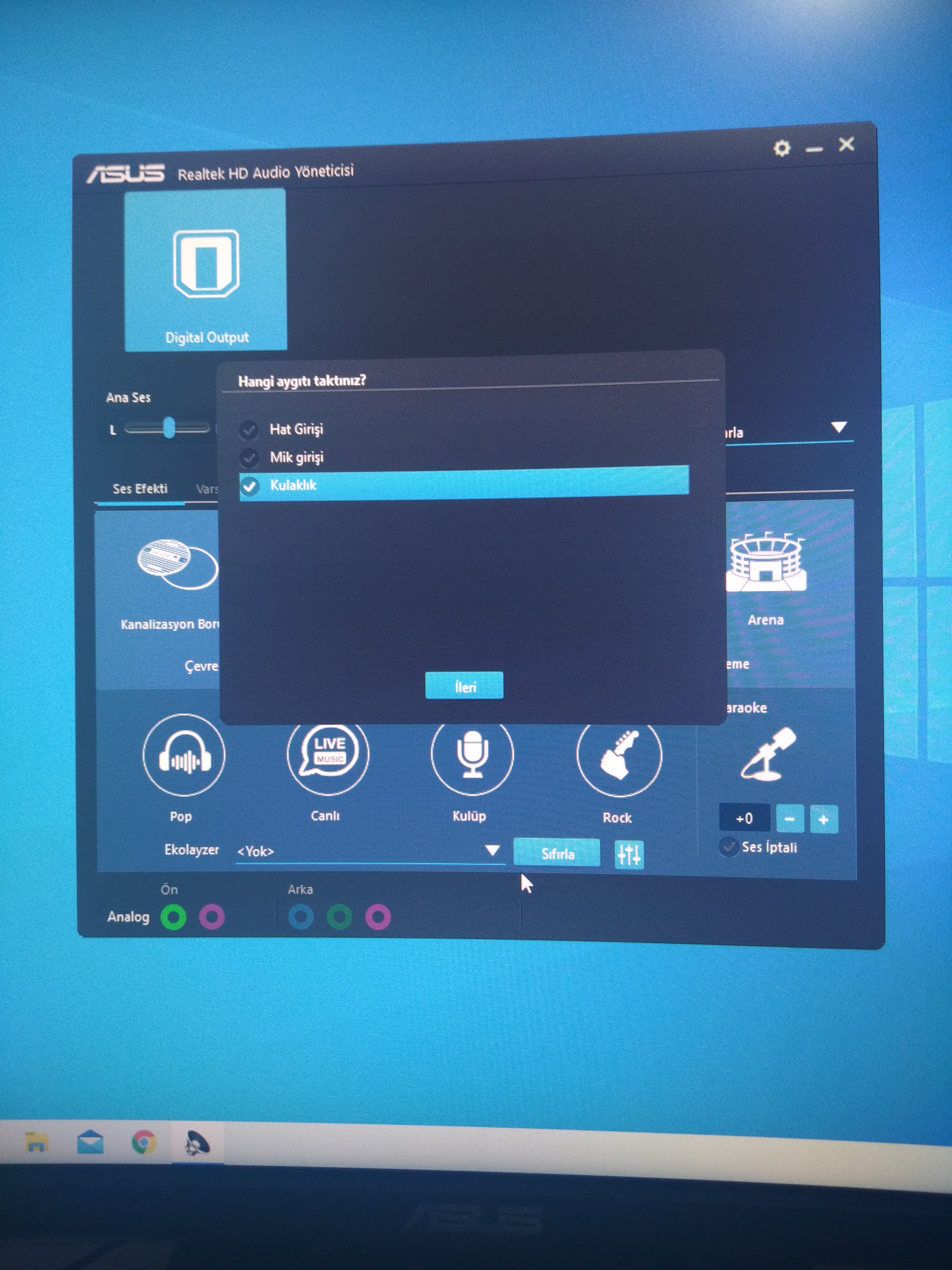952x1270 pixels.
Task: Toggle Ses İptali checkbox
Action: click(x=729, y=846)
